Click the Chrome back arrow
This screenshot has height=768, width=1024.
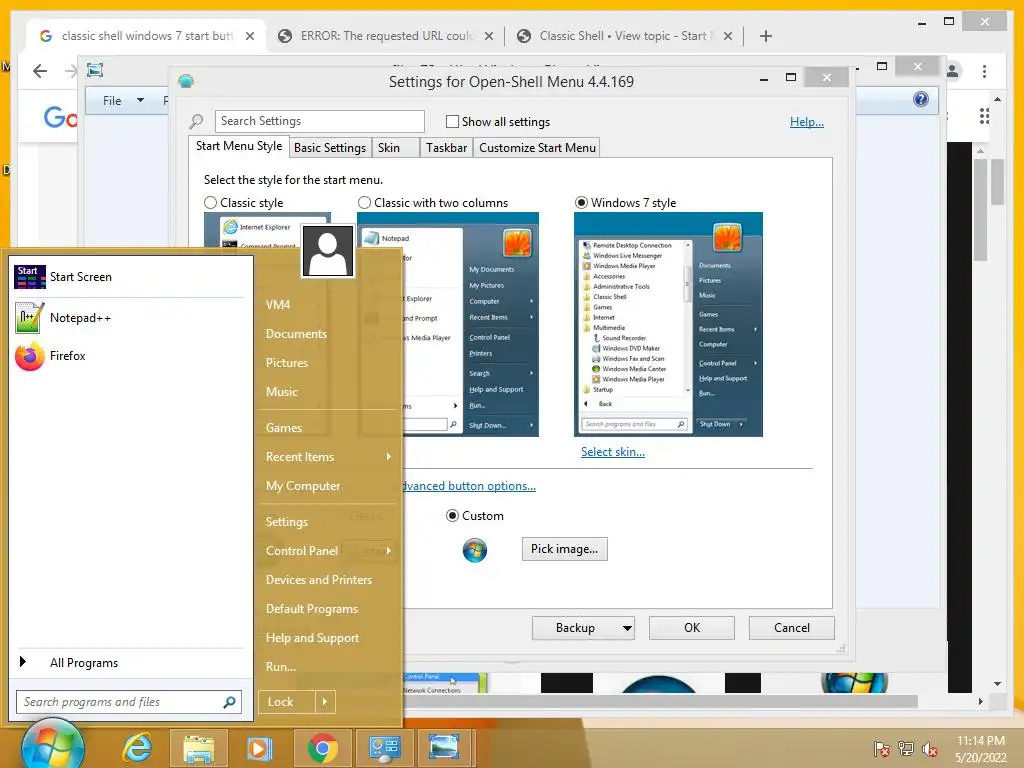click(40, 71)
